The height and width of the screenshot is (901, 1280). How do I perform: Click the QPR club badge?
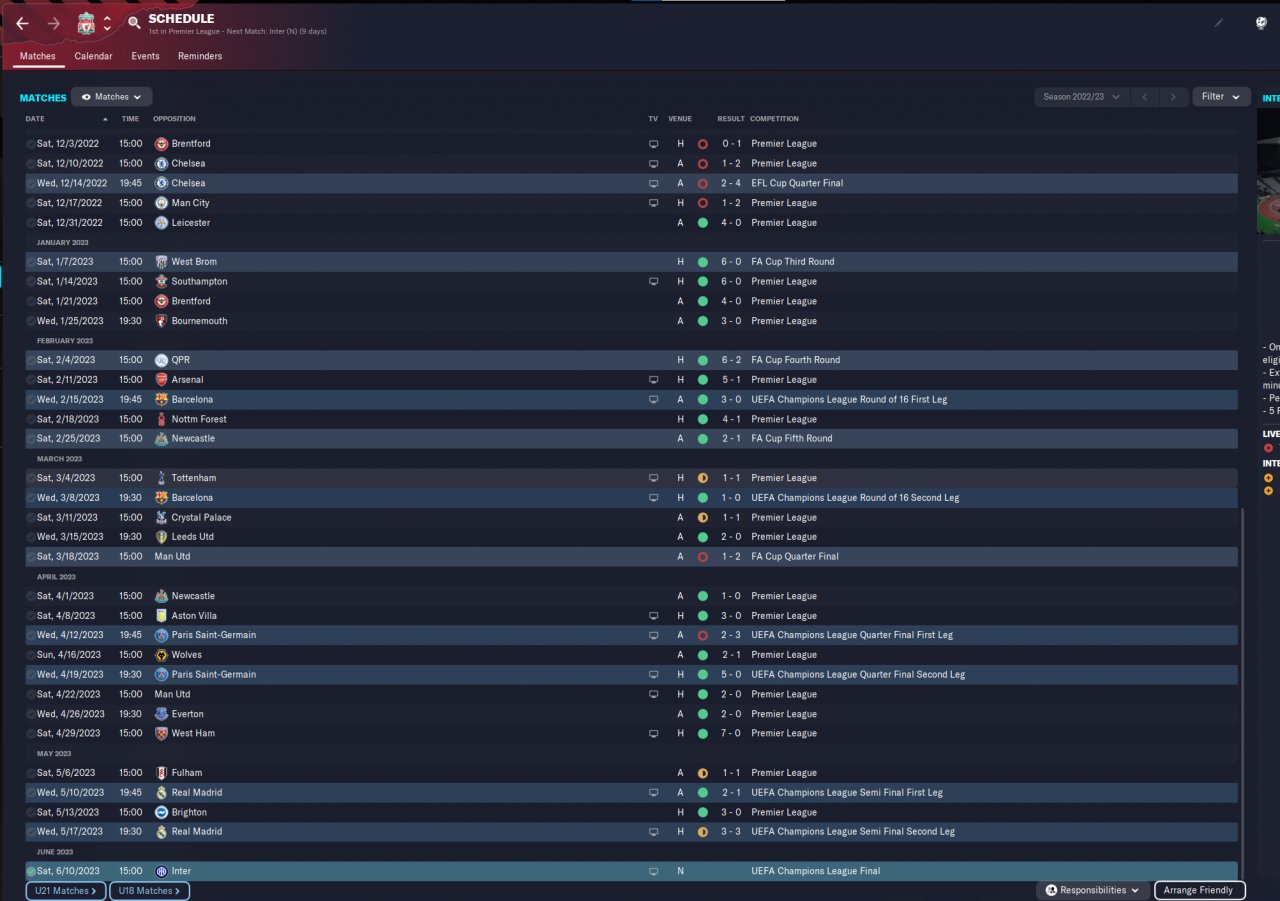click(162, 360)
